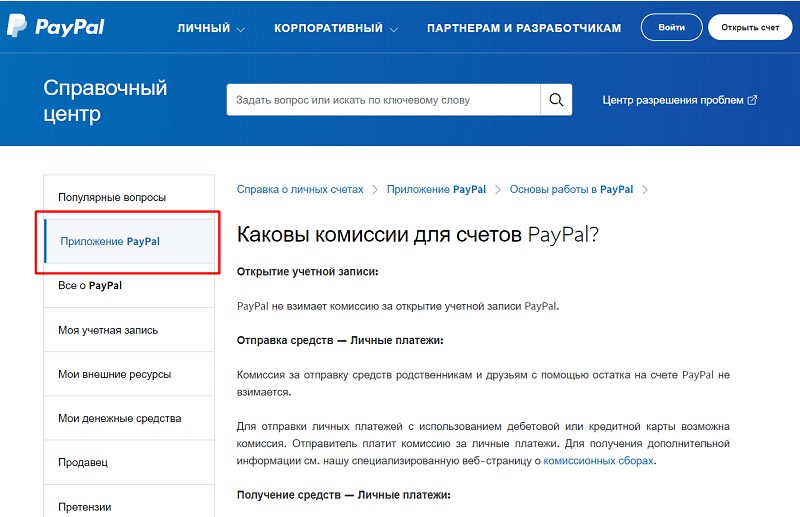800x517 pixels.
Task: Click the Войти button
Action: click(671, 27)
